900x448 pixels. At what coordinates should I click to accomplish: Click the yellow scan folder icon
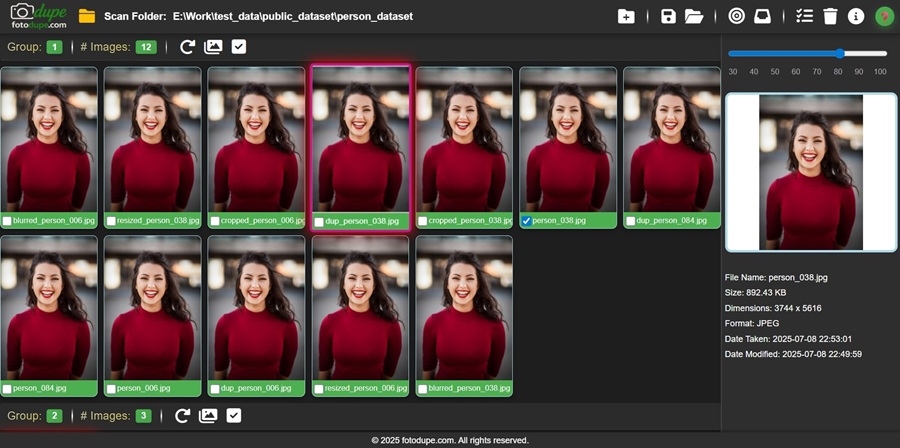(87, 16)
